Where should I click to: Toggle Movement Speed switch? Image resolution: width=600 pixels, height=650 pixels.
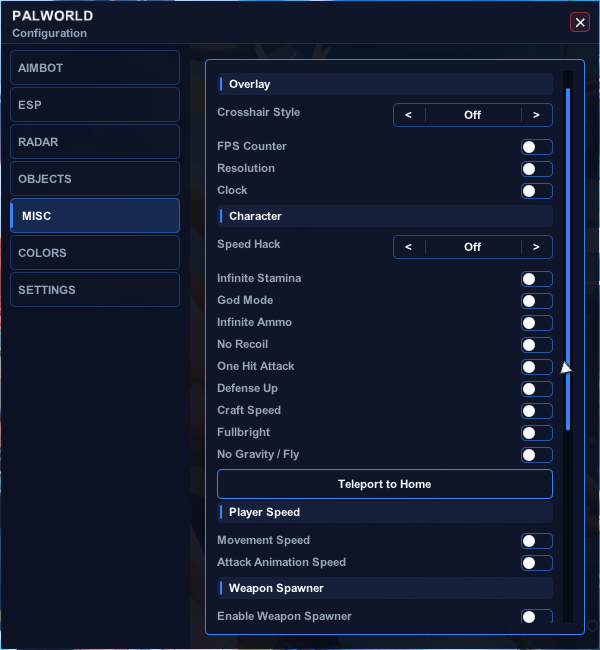pos(537,541)
